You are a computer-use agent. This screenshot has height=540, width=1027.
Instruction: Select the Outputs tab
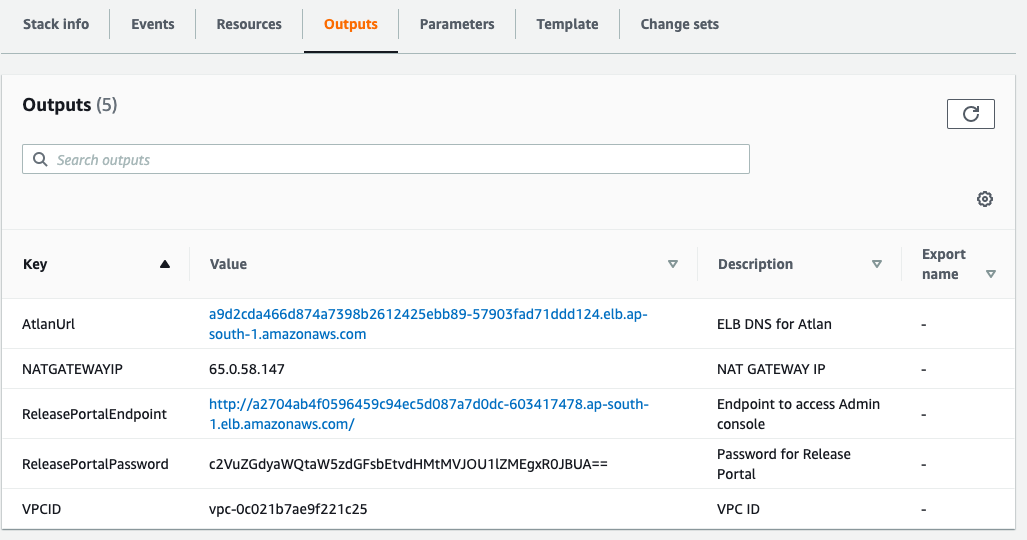[351, 24]
